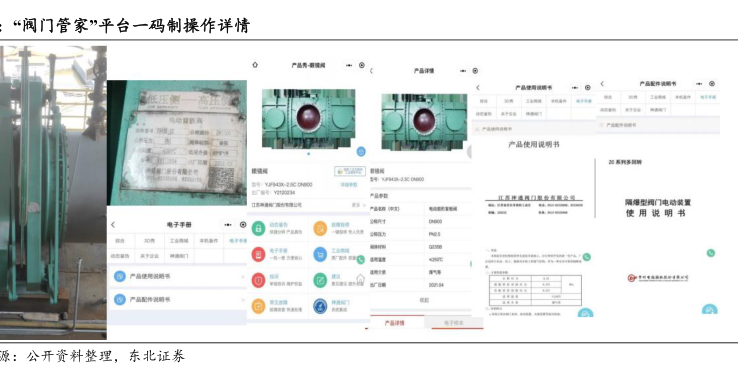Open the red 投诉 shield icon

pyautogui.click(x=258, y=280)
